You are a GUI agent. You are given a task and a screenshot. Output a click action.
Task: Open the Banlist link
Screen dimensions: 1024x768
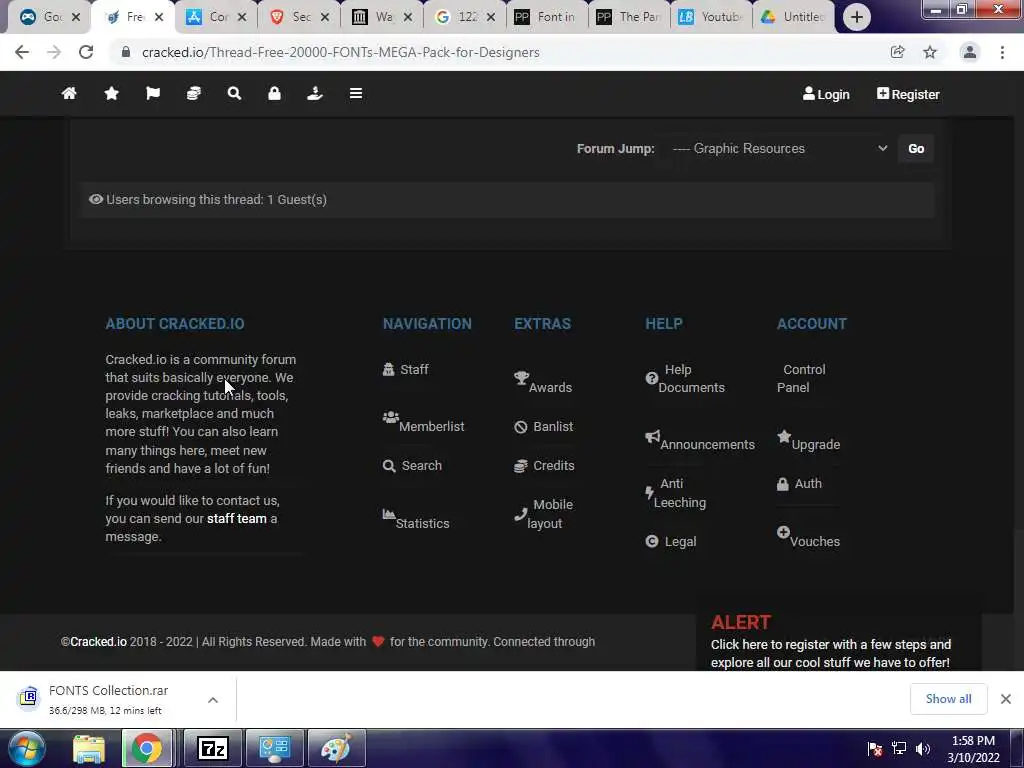543,426
